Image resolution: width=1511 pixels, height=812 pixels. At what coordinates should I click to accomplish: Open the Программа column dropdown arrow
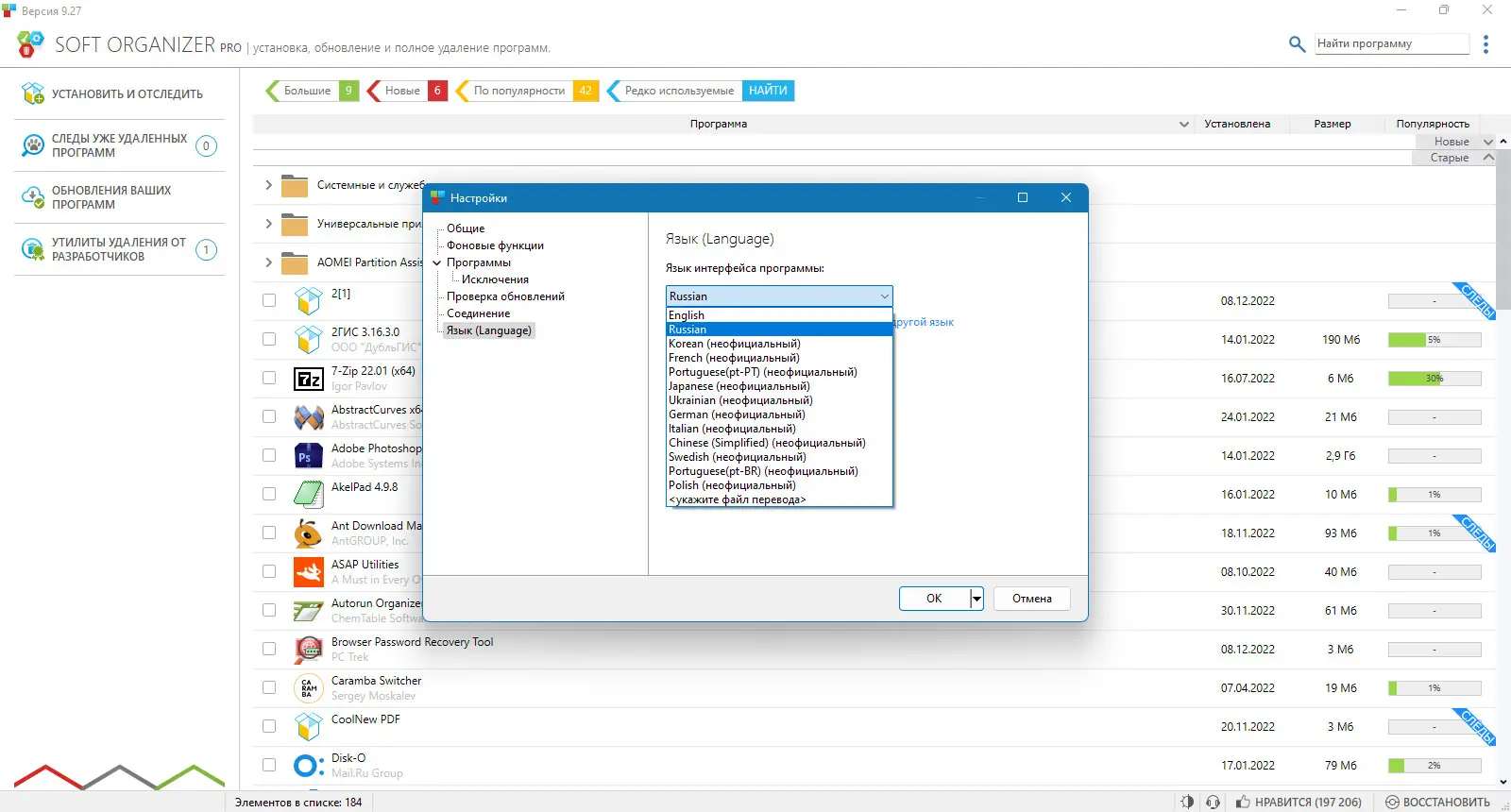(1184, 124)
